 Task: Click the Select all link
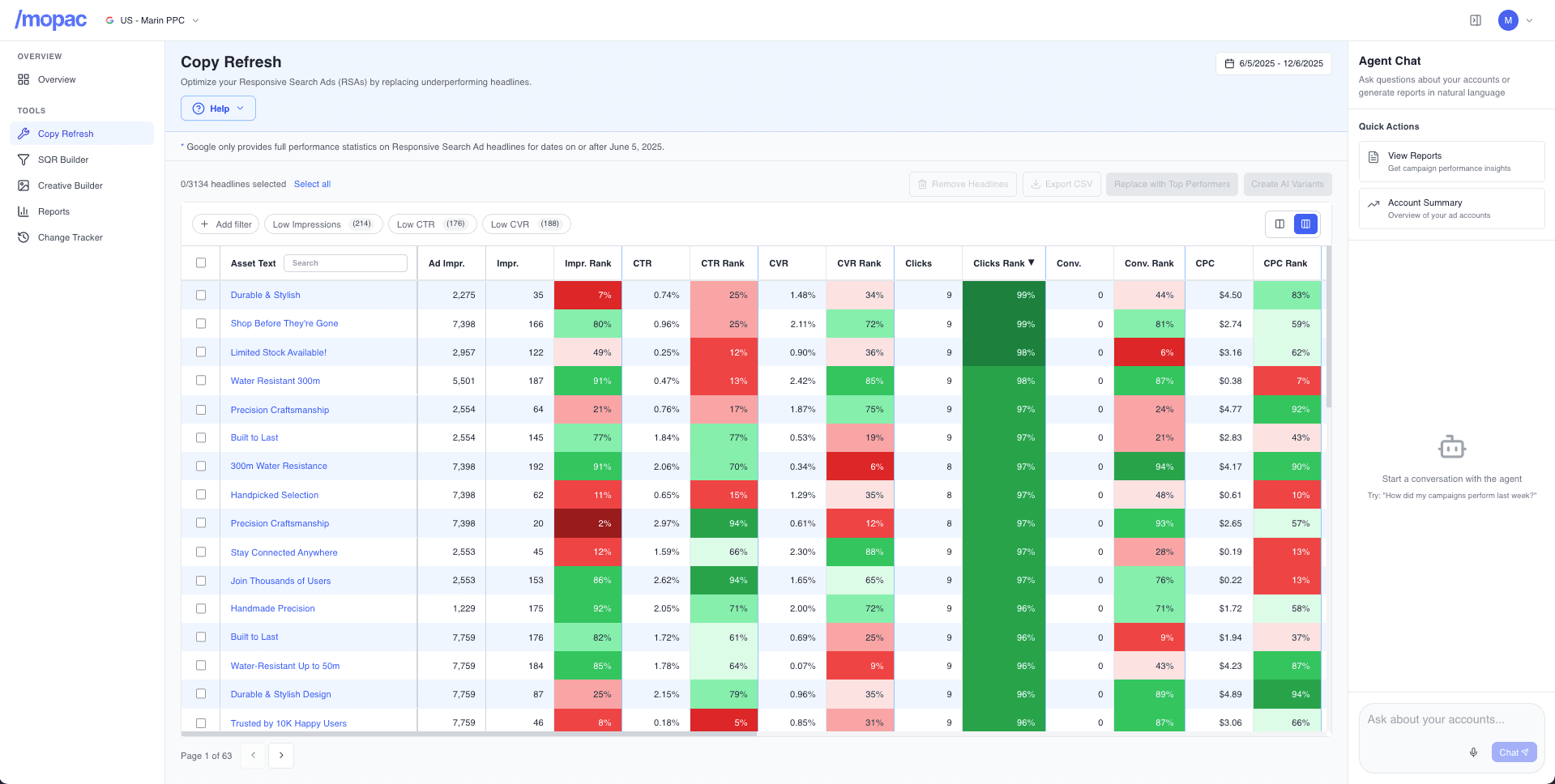[x=312, y=184]
